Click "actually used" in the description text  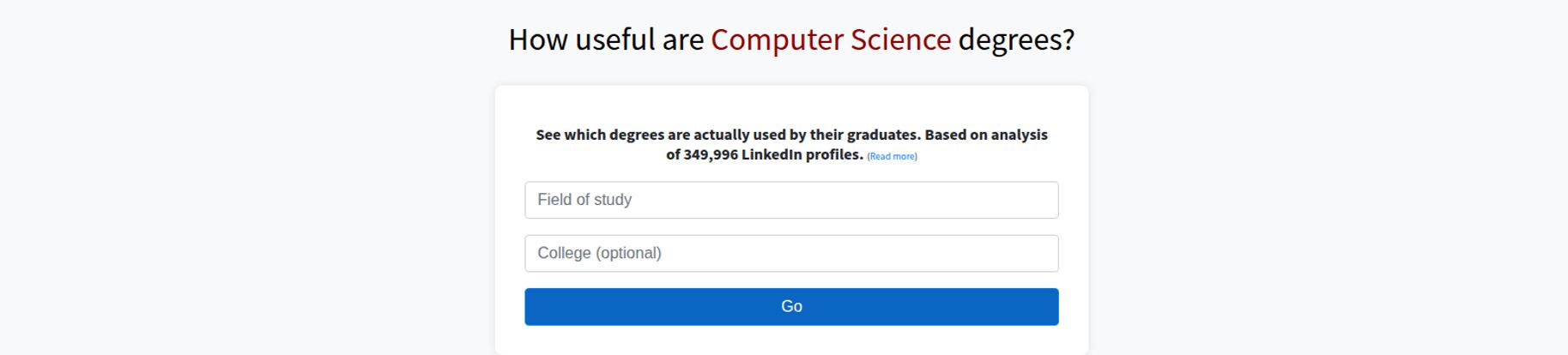coord(739,135)
